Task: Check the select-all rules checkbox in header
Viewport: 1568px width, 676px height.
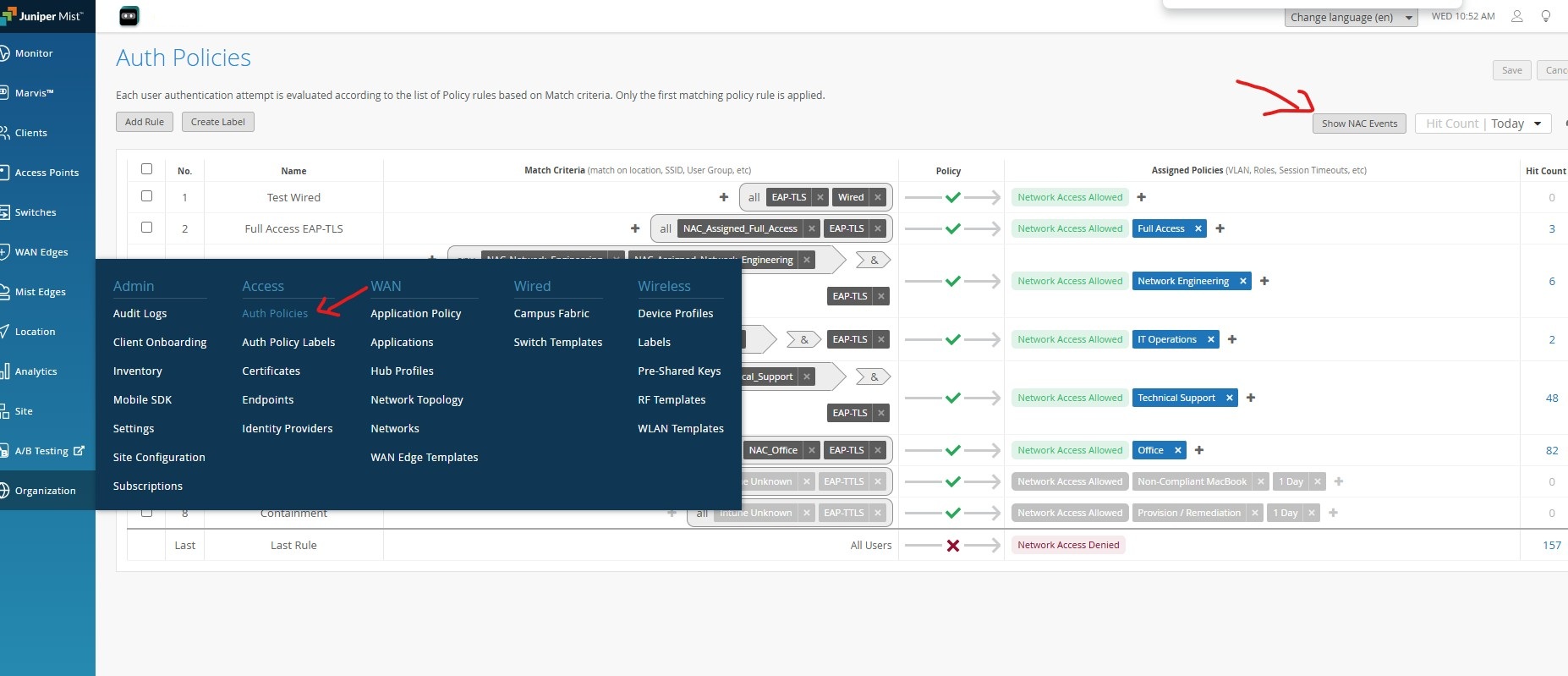Action: click(146, 169)
